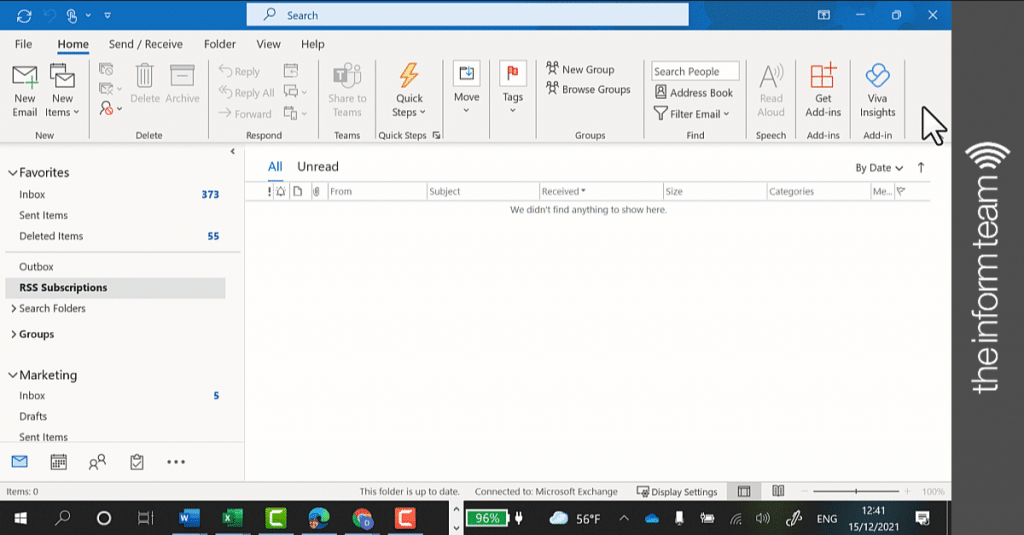The height and width of the screenshot is (535, 1024).
Task: Open the Junk block-sender dropdown
Action: 110,108
